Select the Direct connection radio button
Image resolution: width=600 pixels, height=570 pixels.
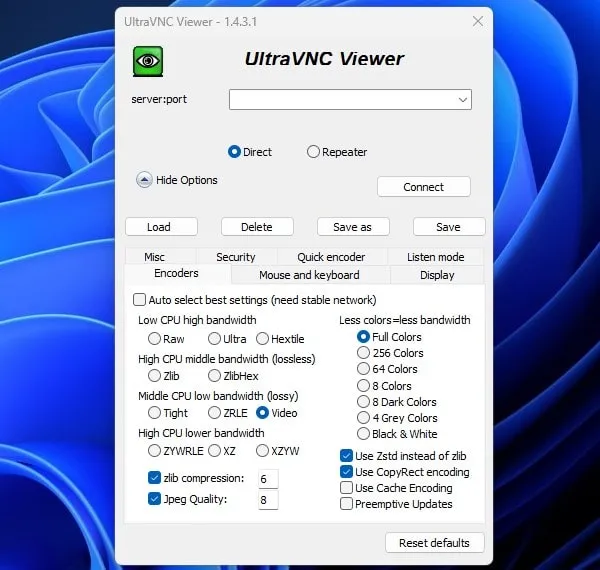click(234, 152)
